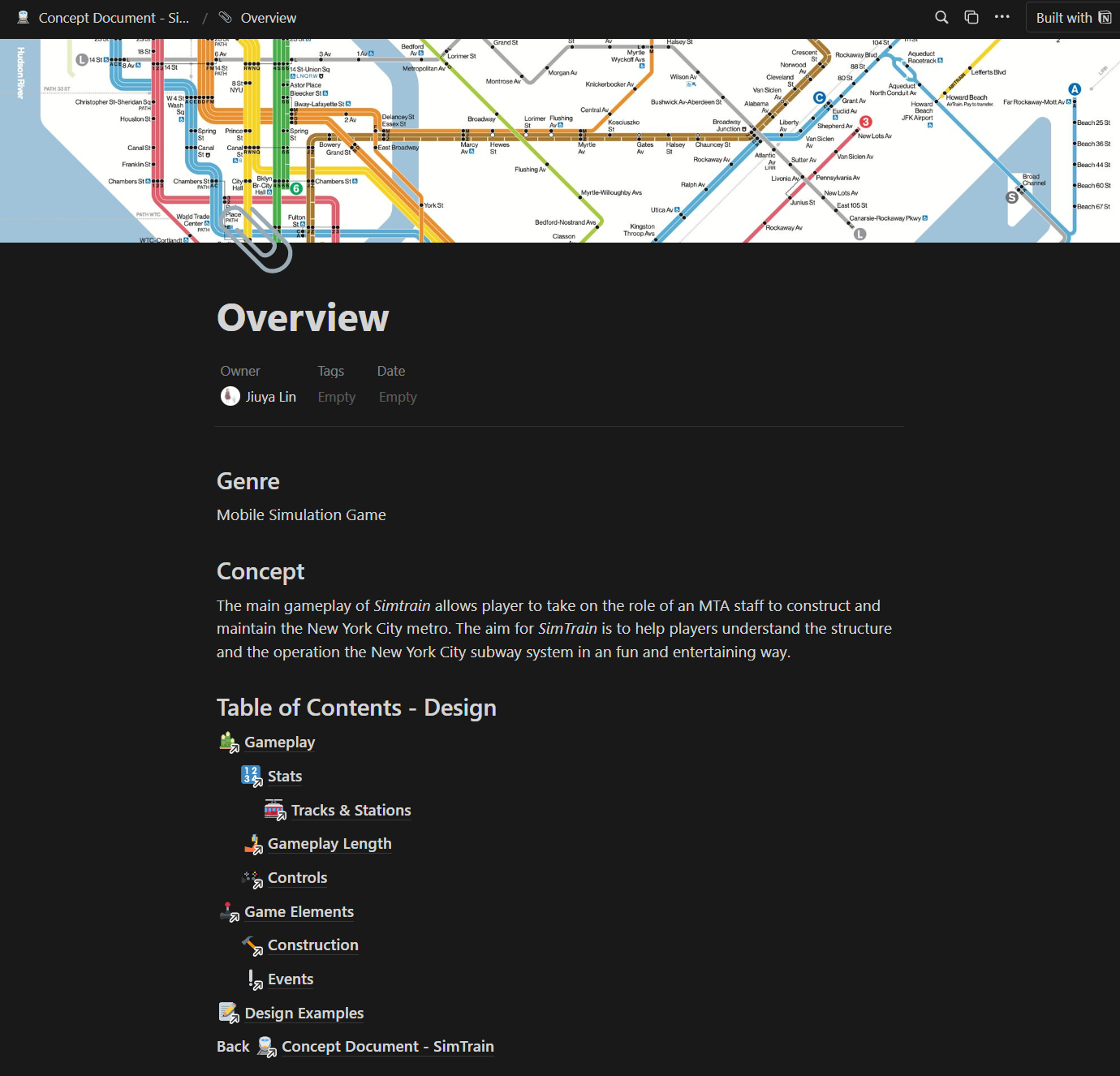Click the empty Date value

(398, 397)
